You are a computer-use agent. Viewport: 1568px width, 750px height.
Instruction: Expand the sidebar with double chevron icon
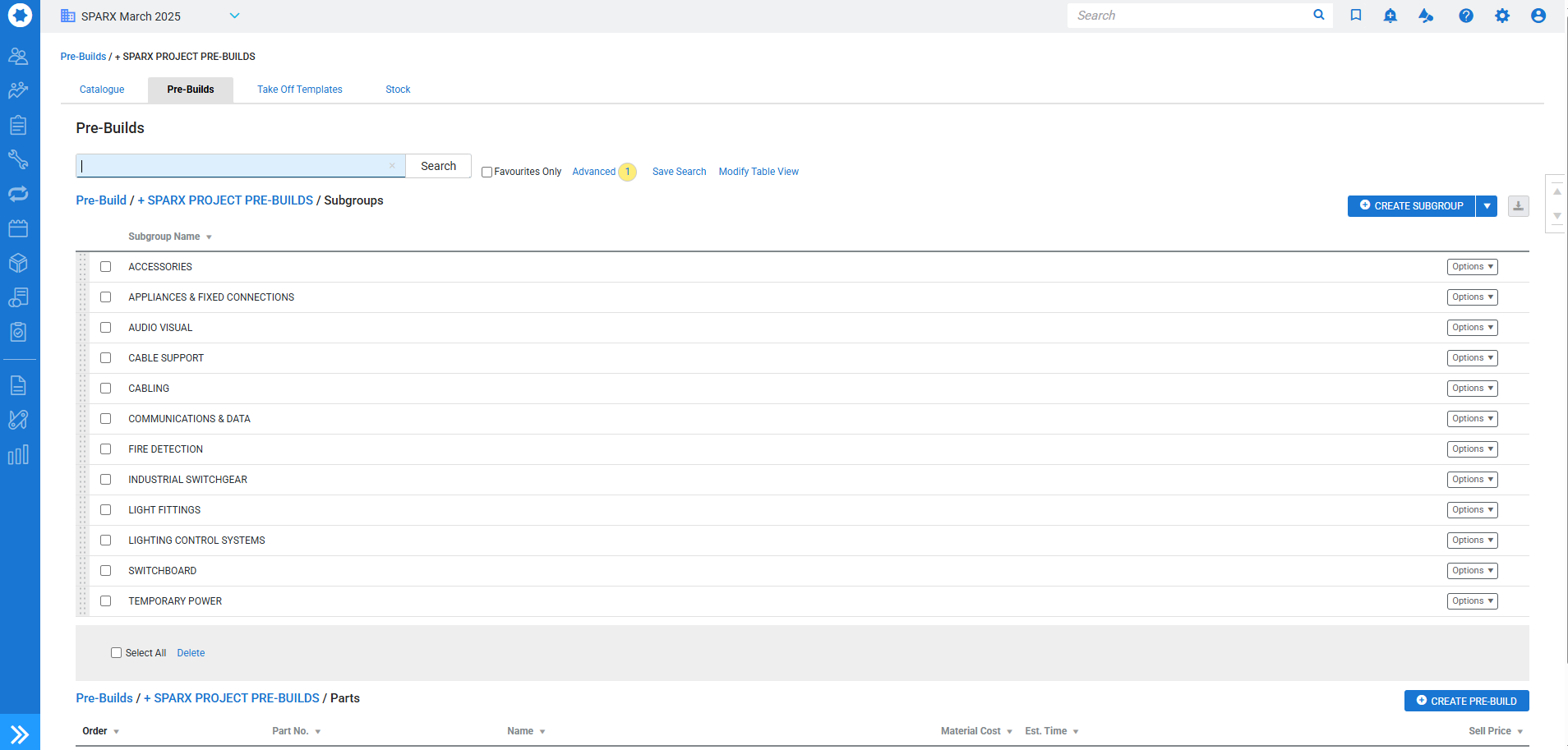20,734
